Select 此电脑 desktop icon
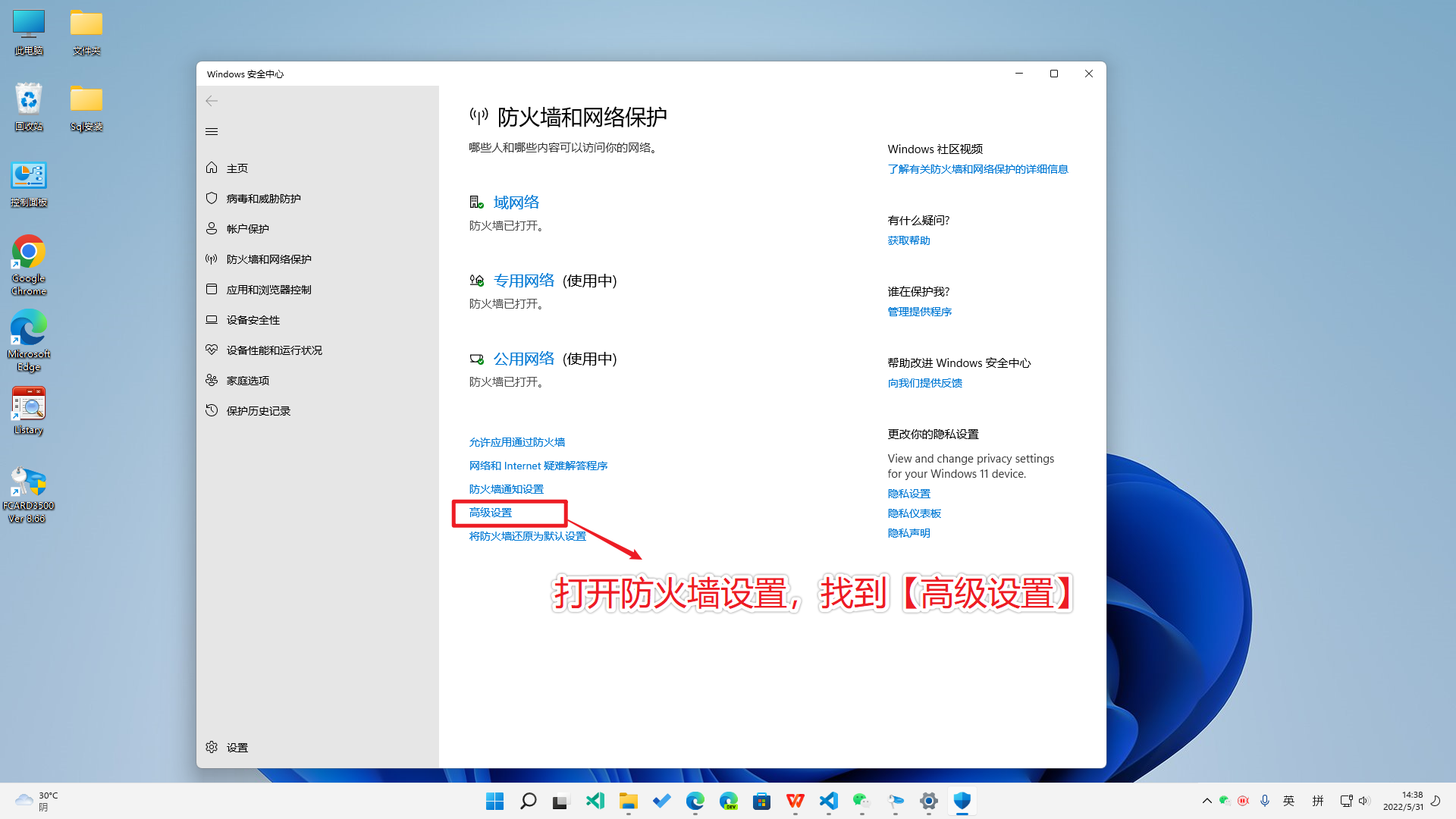1456x819 pixels. (x=29, y=33)
